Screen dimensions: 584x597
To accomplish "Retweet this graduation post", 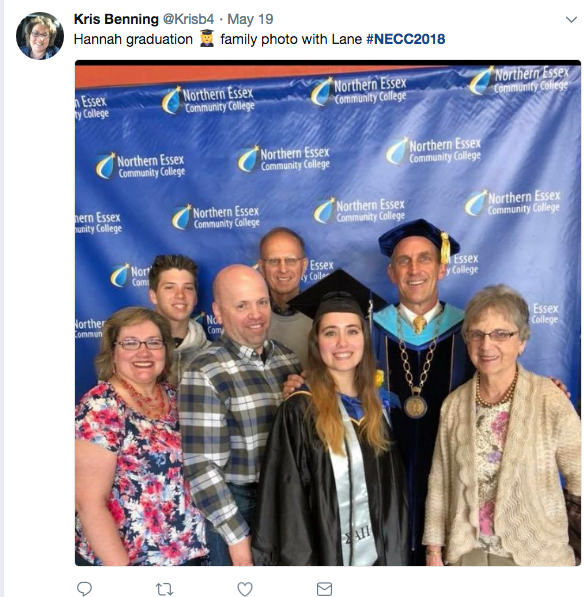I will point(164,589).
